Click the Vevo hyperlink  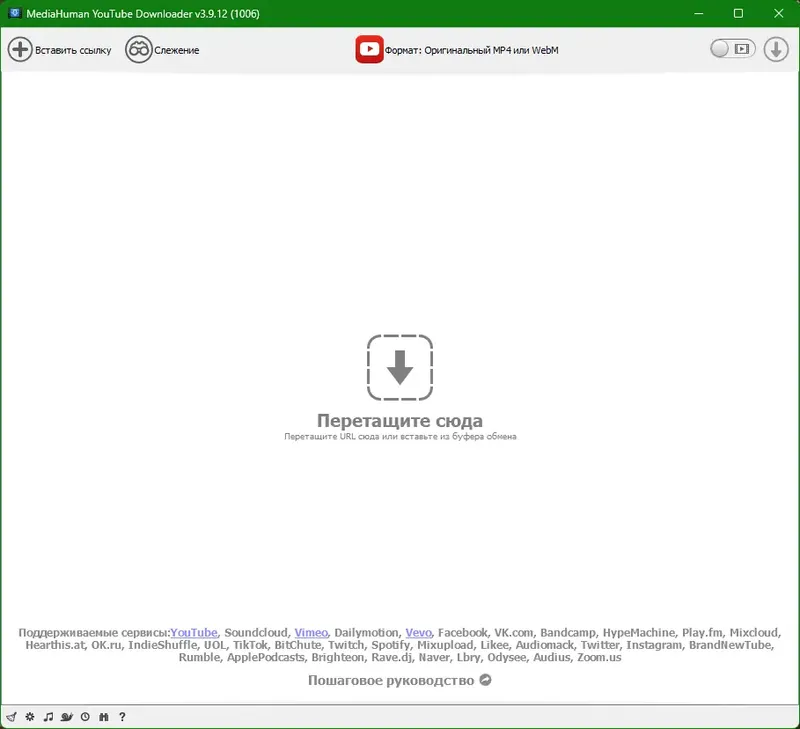420,632
